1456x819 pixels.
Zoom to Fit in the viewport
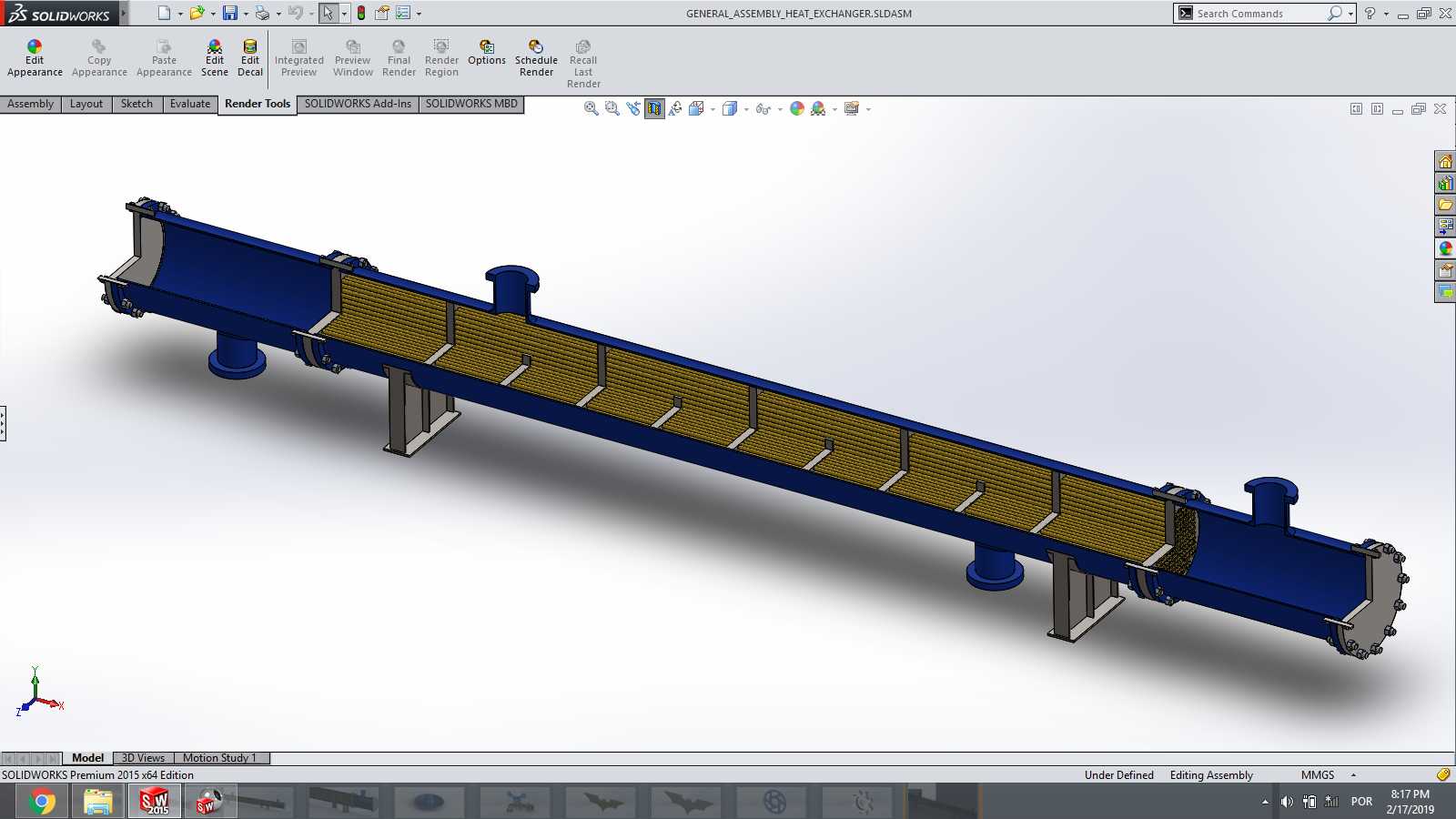click(591, 108)
